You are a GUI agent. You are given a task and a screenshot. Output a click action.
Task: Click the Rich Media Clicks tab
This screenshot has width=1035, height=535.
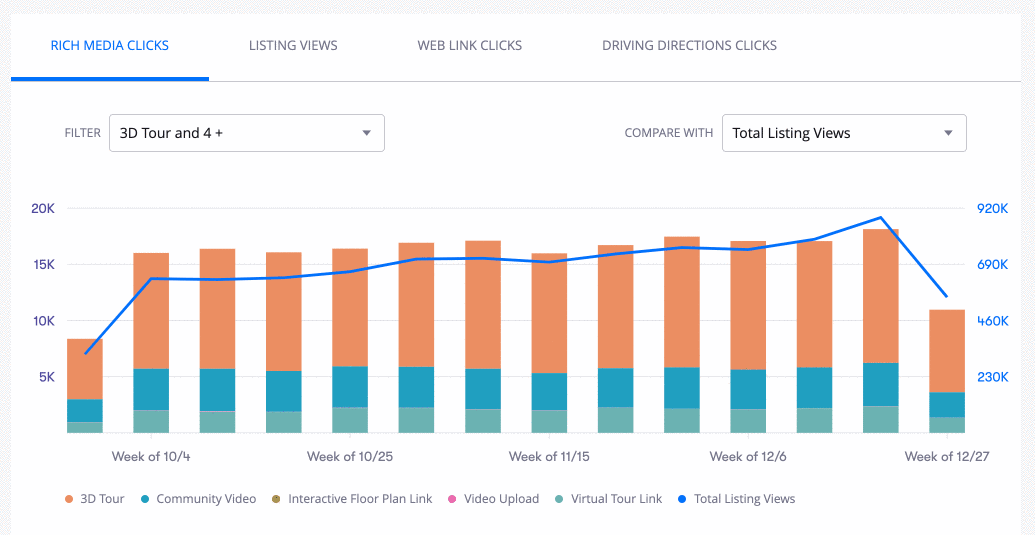click(x=110, y=45)
